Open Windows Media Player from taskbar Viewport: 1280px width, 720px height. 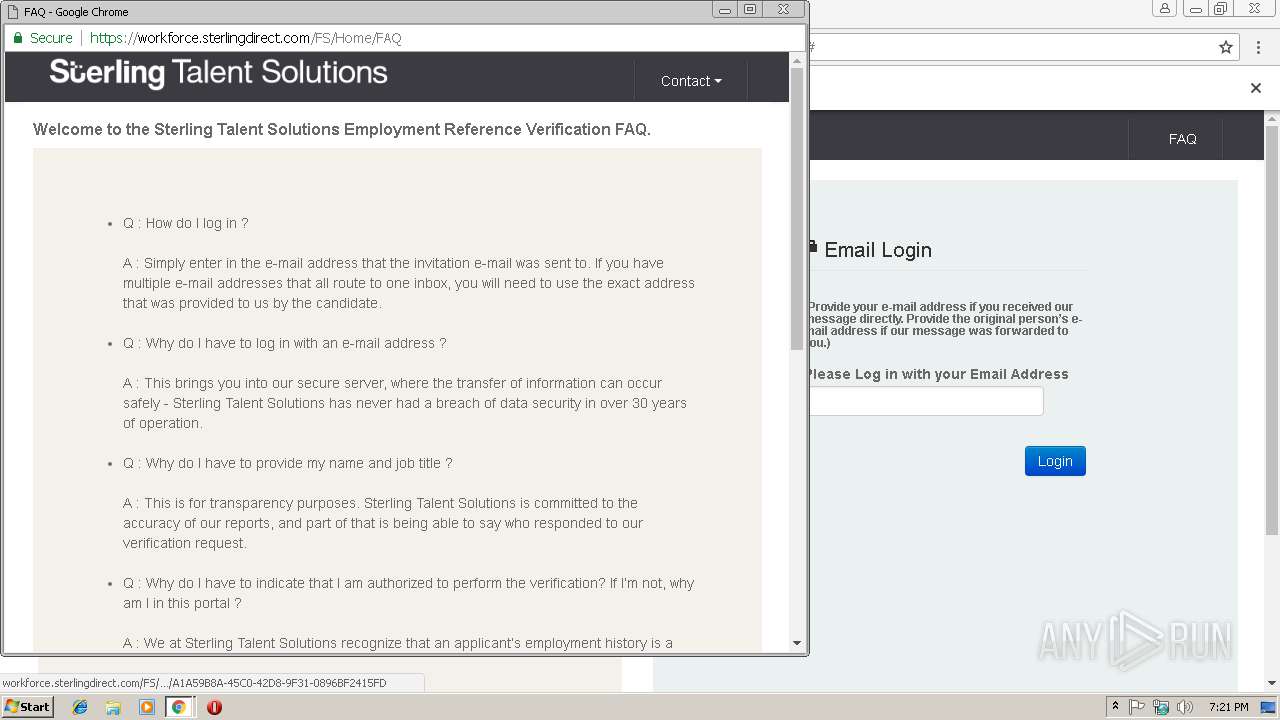tap(147, 707)
